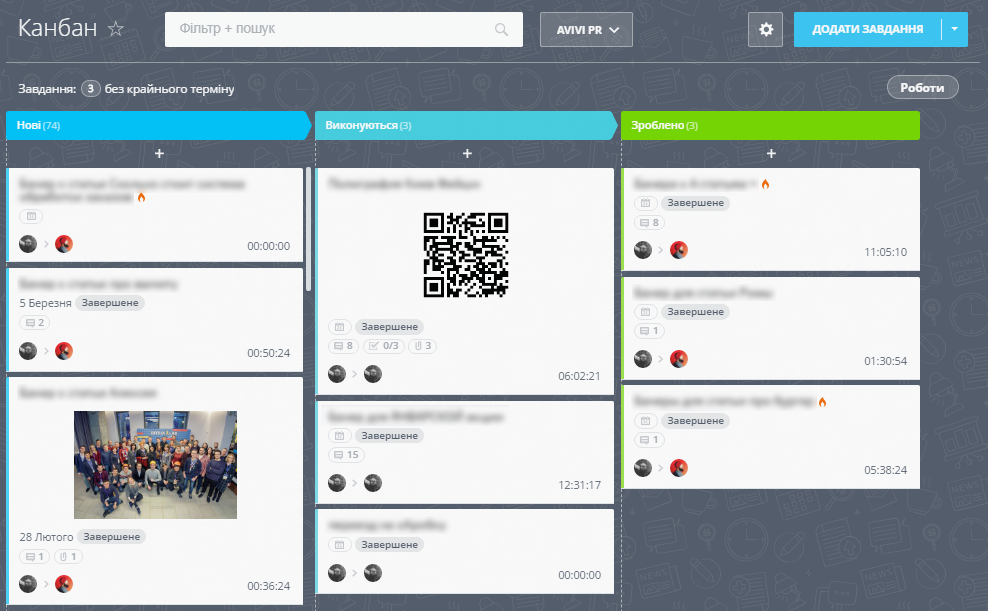Select the Виконуються (3) column header
The width and height of the screenshot is (988, 611).
pyautogui.click(x=466, y=125)
